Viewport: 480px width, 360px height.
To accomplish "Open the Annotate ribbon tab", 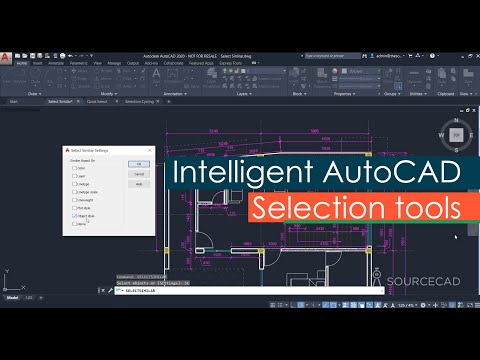I will (x=56, y=63).
